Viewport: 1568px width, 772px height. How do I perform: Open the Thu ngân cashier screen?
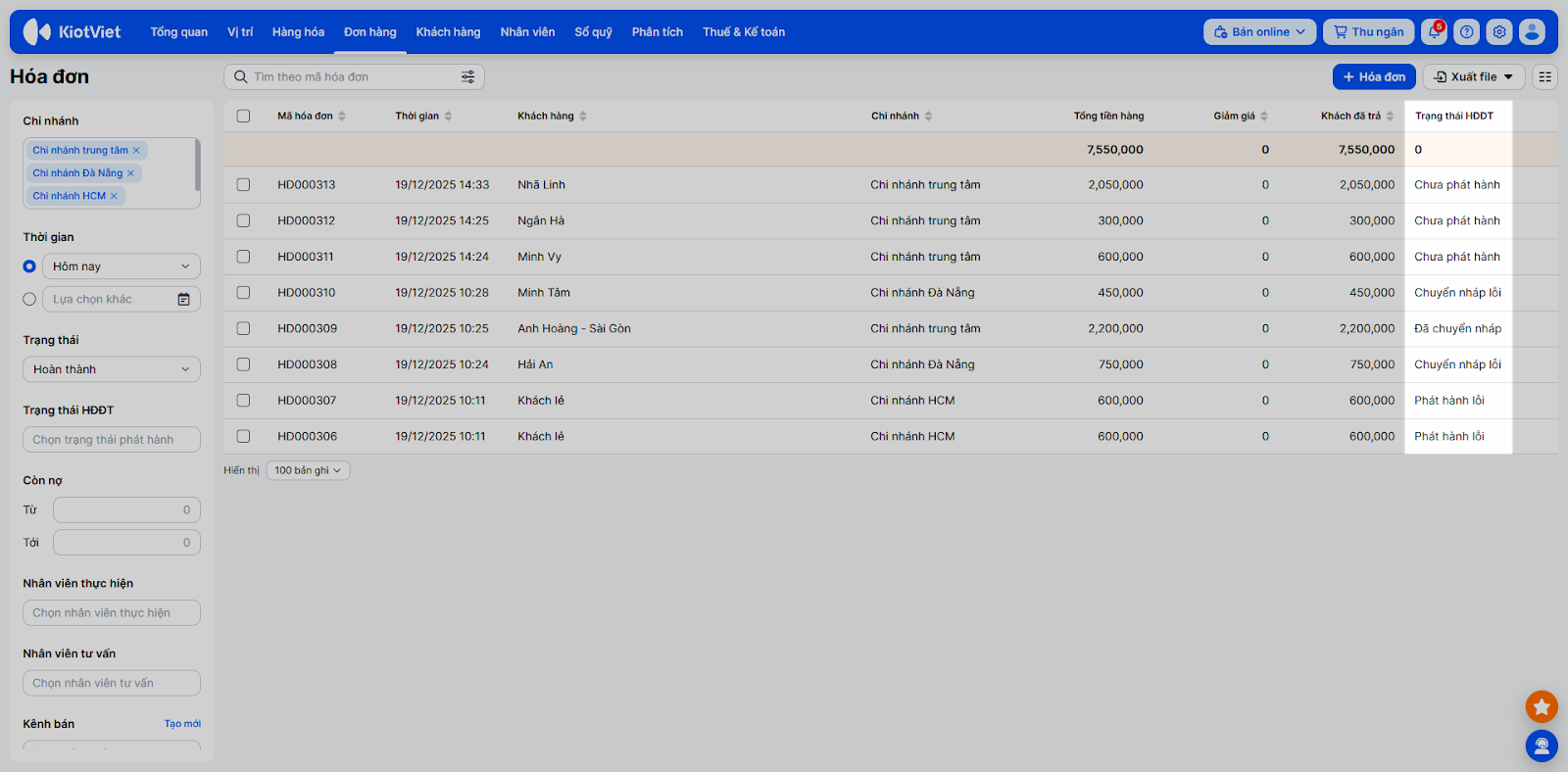coord(1368,32)
